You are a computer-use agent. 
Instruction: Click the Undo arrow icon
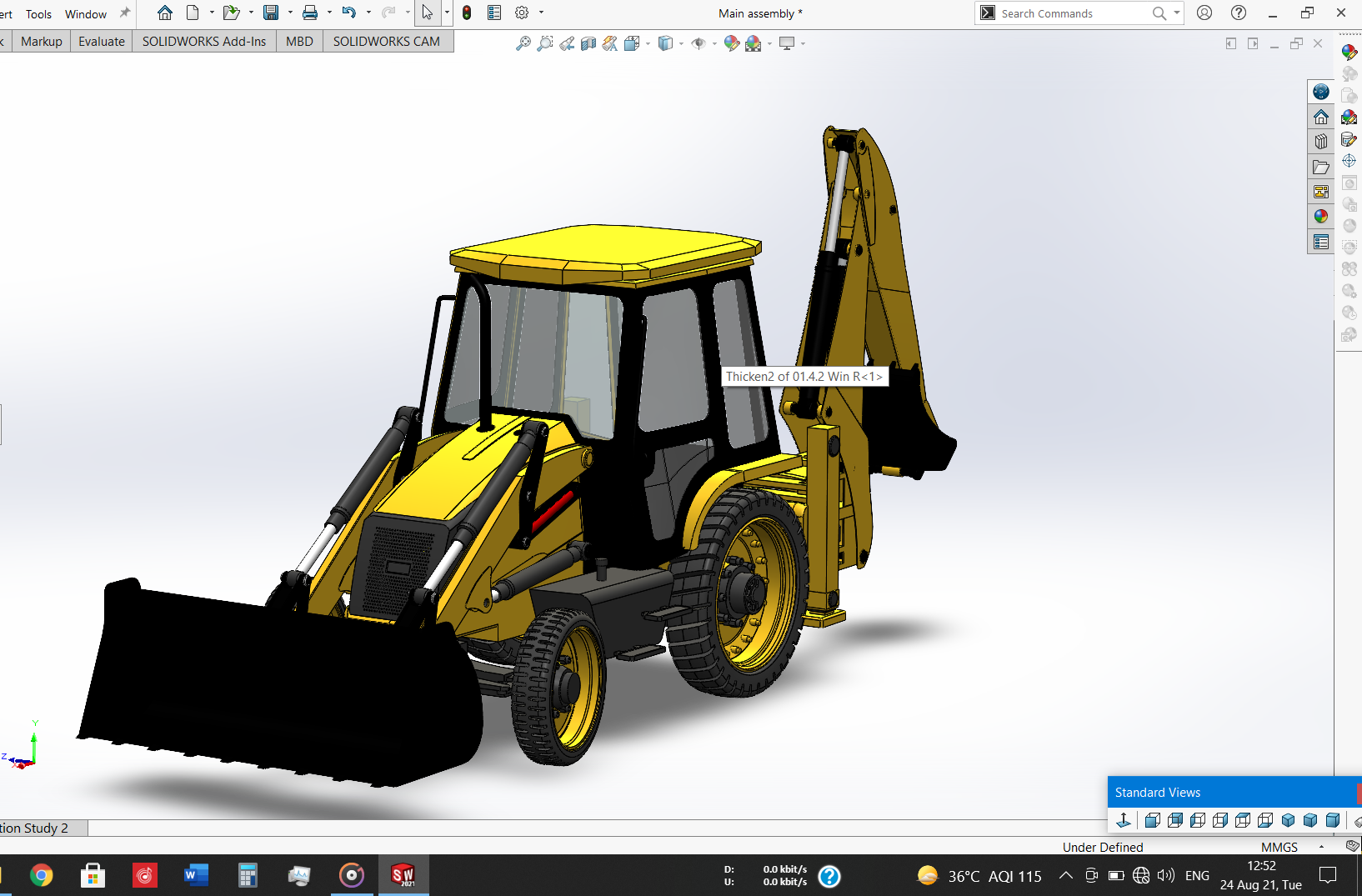pyautogui.click(x=349, y=13)
